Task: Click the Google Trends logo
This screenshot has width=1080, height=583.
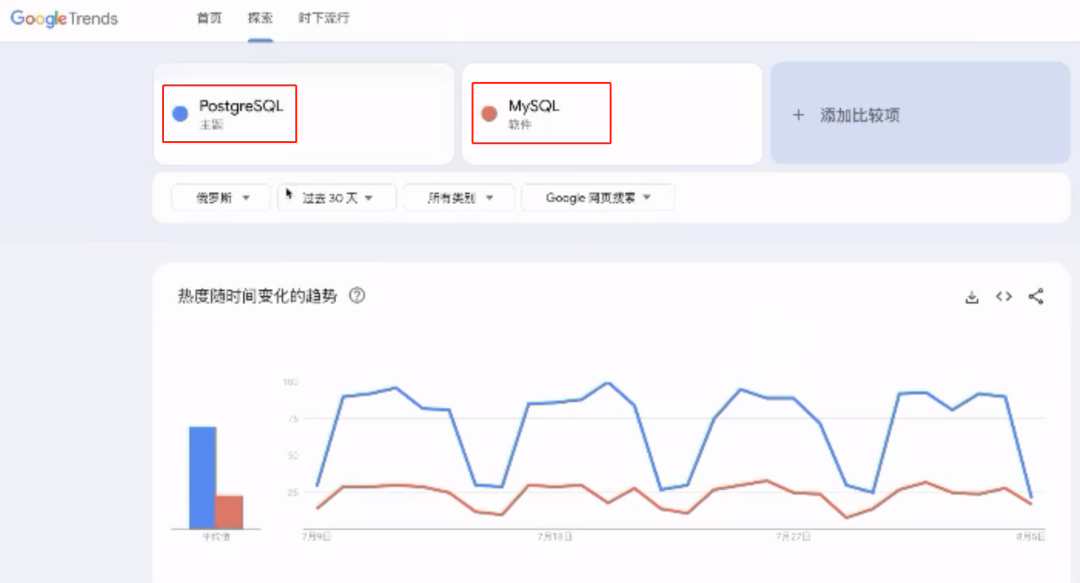Action: 64,19
